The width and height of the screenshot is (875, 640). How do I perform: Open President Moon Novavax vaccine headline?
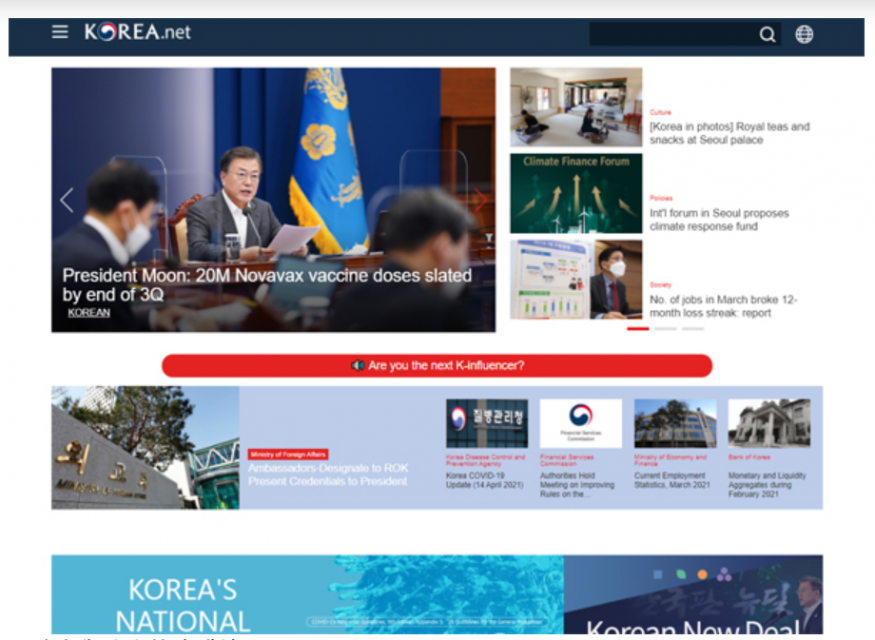tap(267, 285)
